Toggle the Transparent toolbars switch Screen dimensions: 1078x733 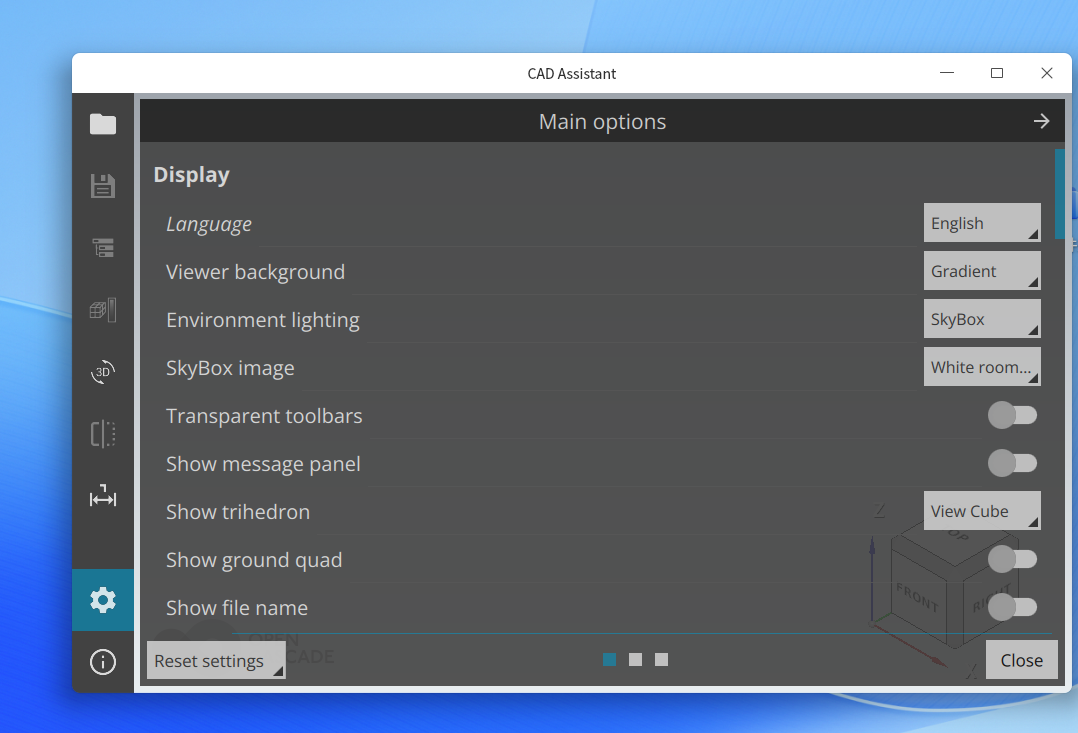tap(1012, 415)
